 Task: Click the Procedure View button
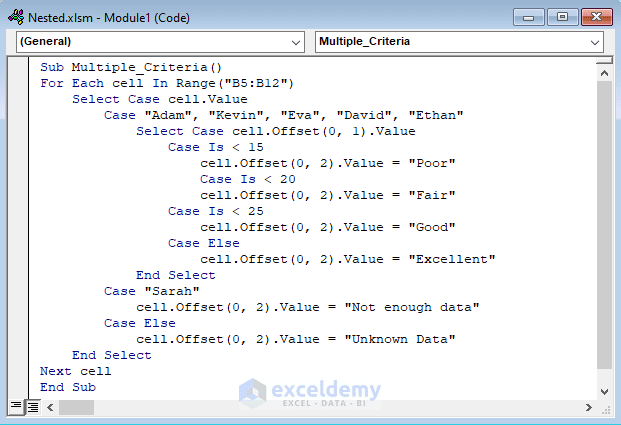[16, 406]
